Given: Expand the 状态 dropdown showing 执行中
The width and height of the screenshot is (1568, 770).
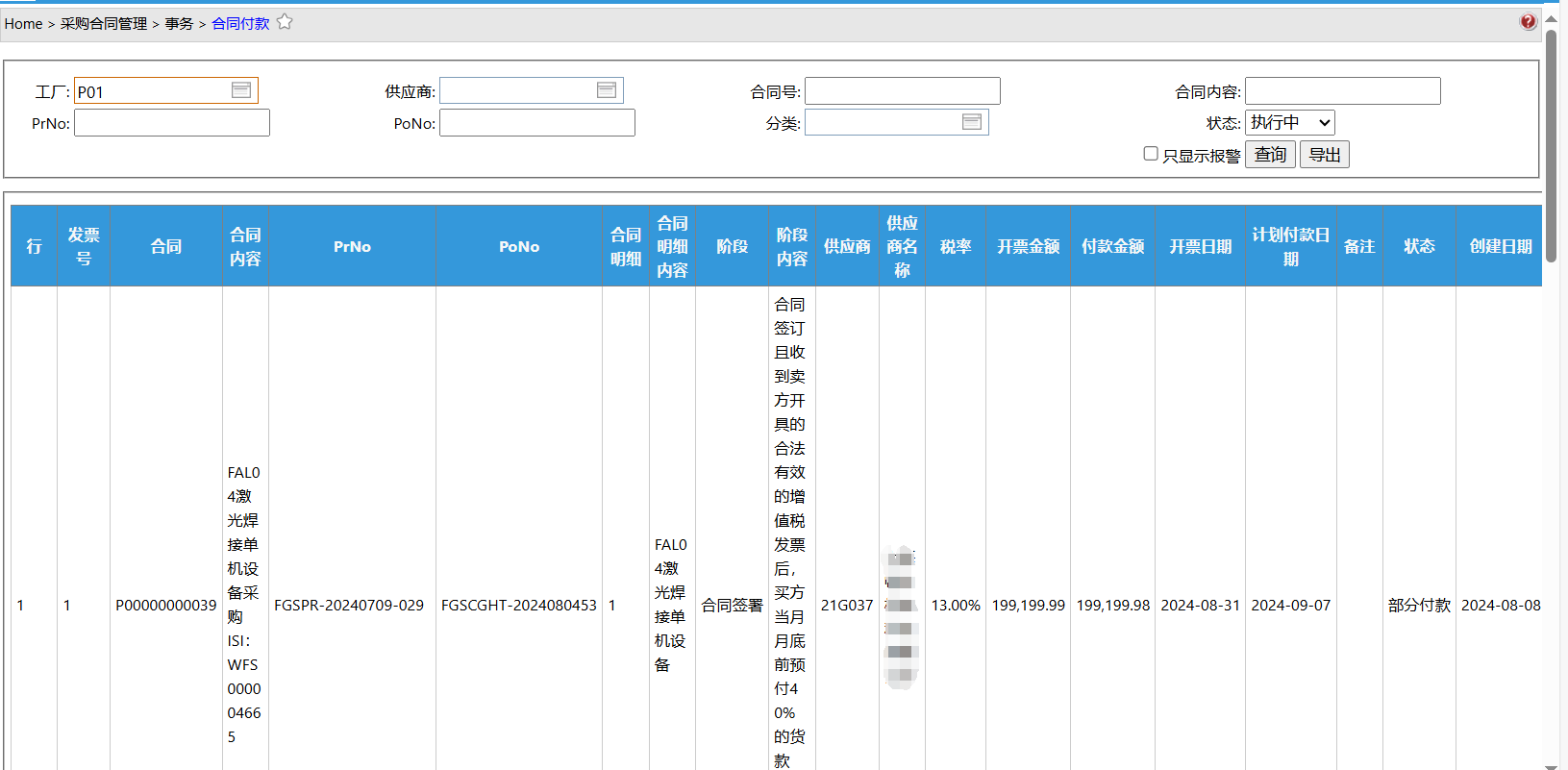Looking at the screenshot, I should tap(1290, 122).
